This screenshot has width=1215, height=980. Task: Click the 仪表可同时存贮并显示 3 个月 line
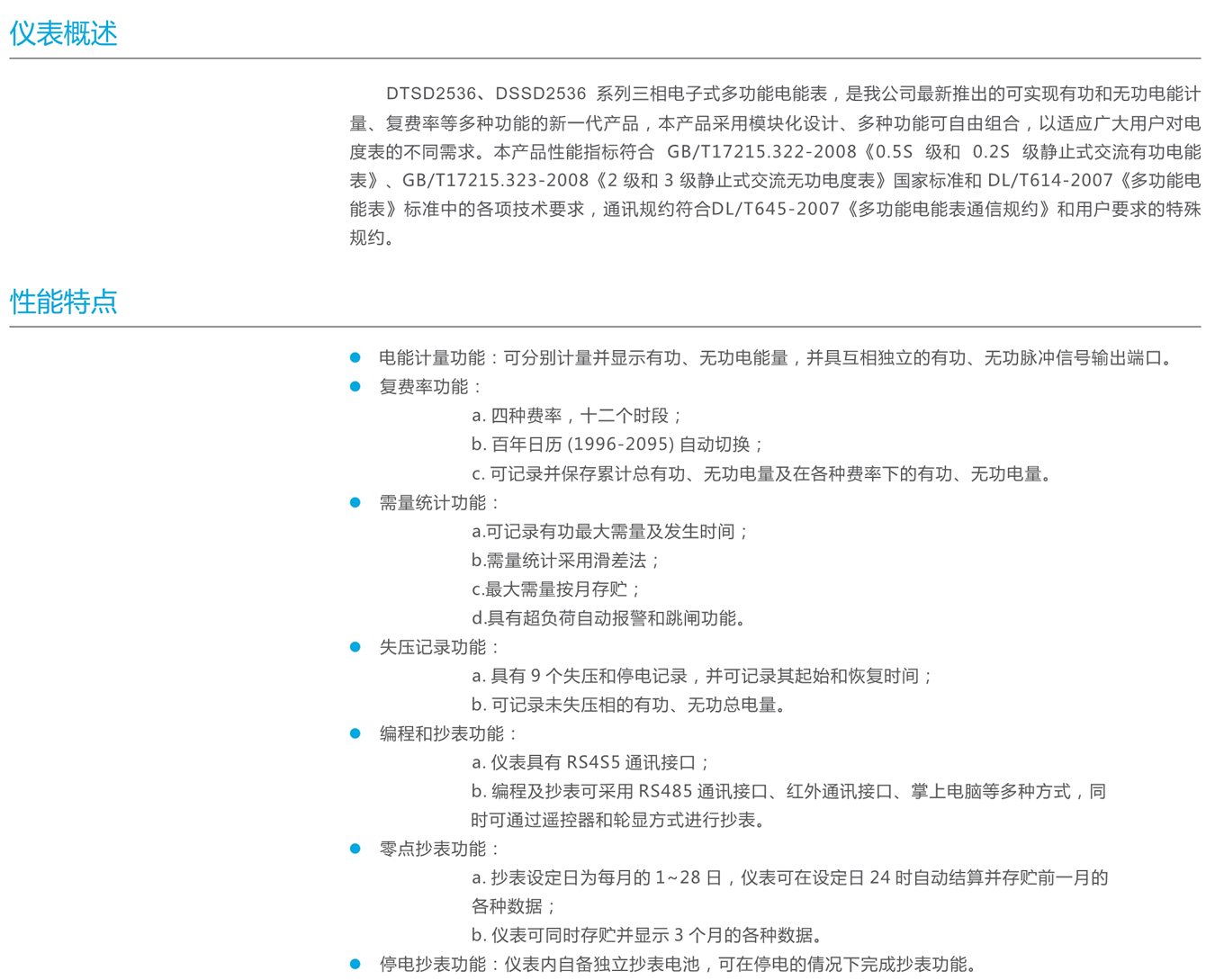coord(646,935)
